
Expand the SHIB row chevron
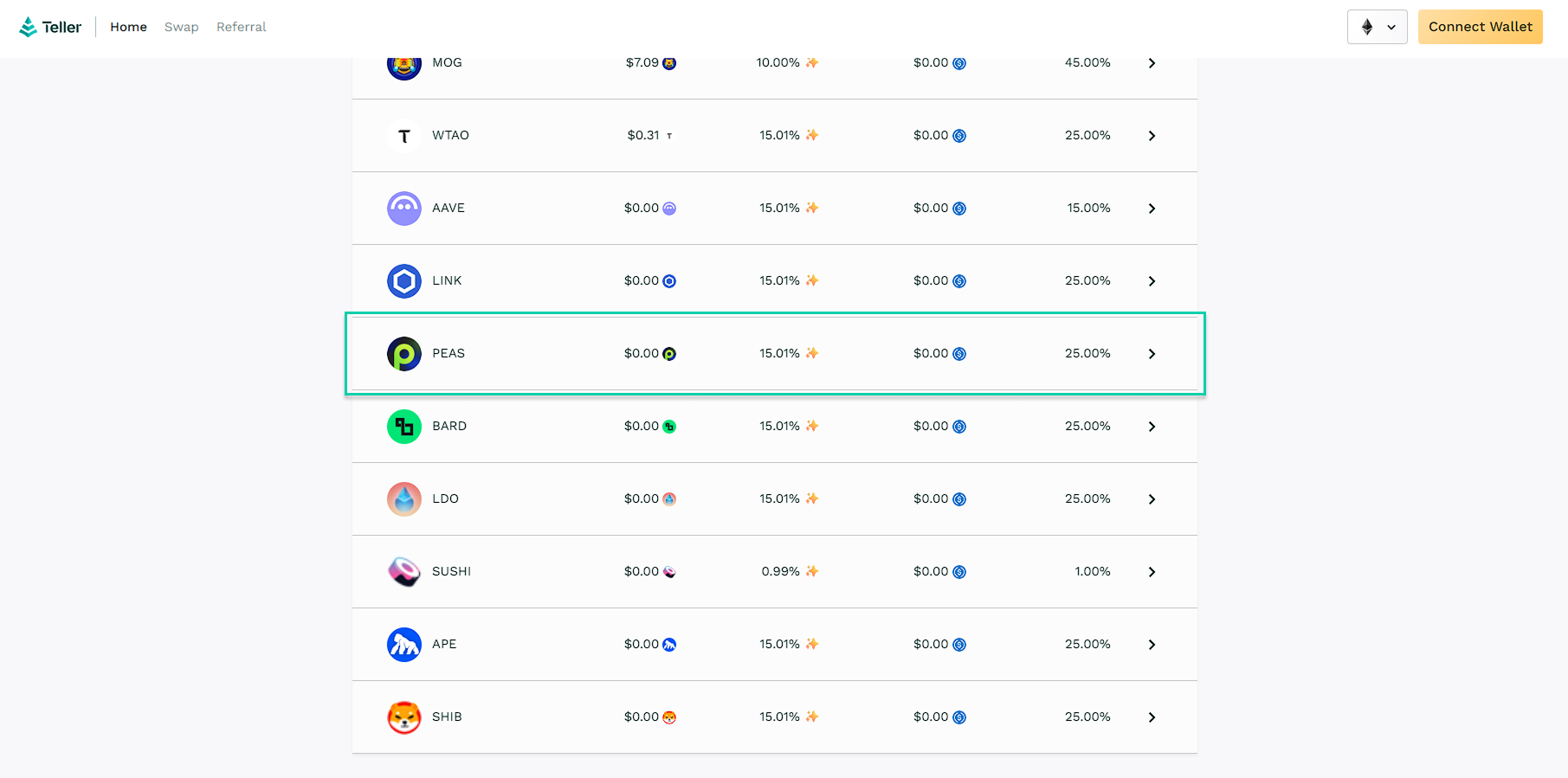tap(1152, 717)
